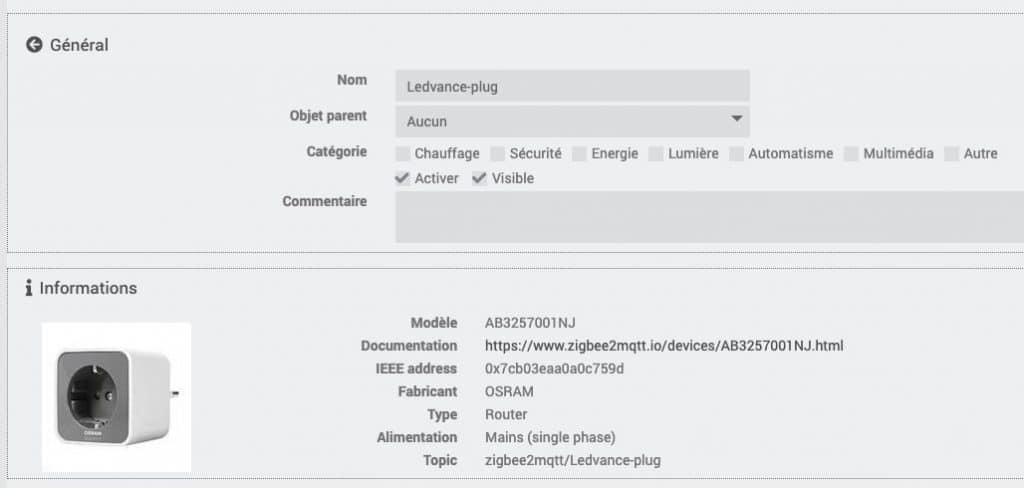The height and width of the screenshot is (488, 1024).
Task: Tick the Lumière category checkbox
Action: click(656, 154)
